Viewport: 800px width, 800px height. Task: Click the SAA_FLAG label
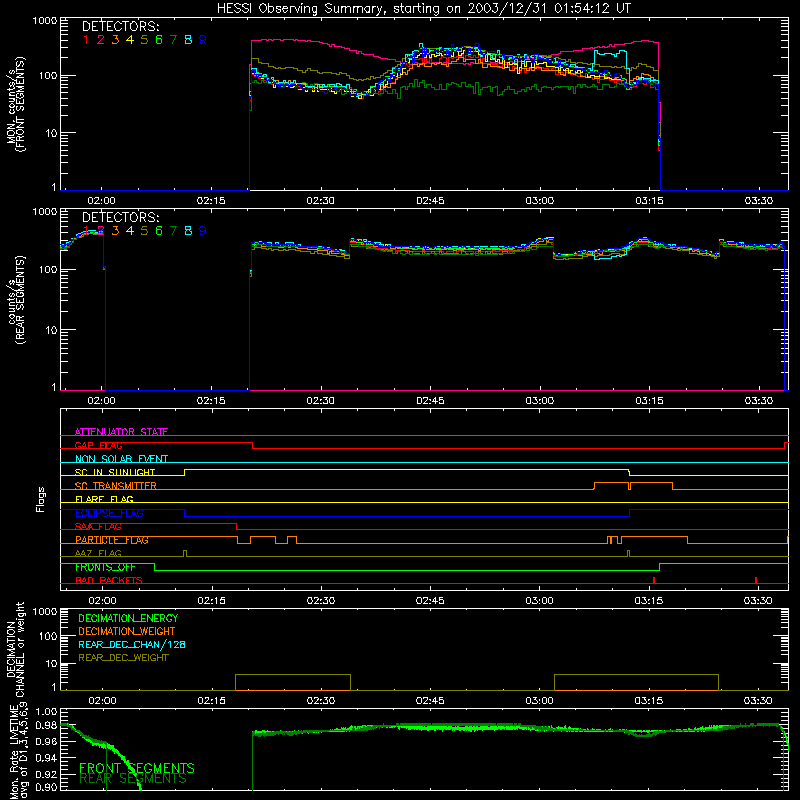point(98,527)
